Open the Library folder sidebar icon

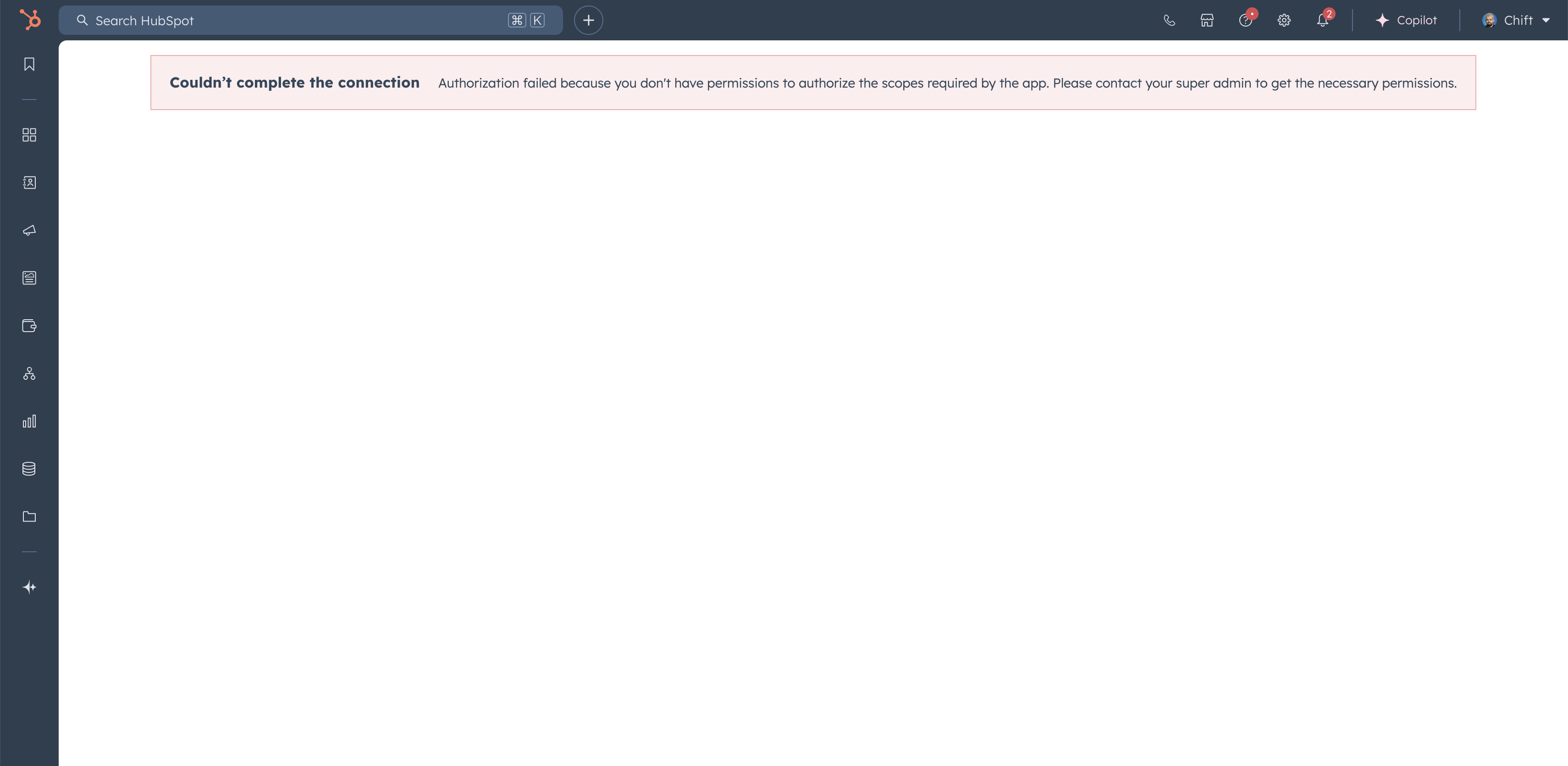click(29, 517)
